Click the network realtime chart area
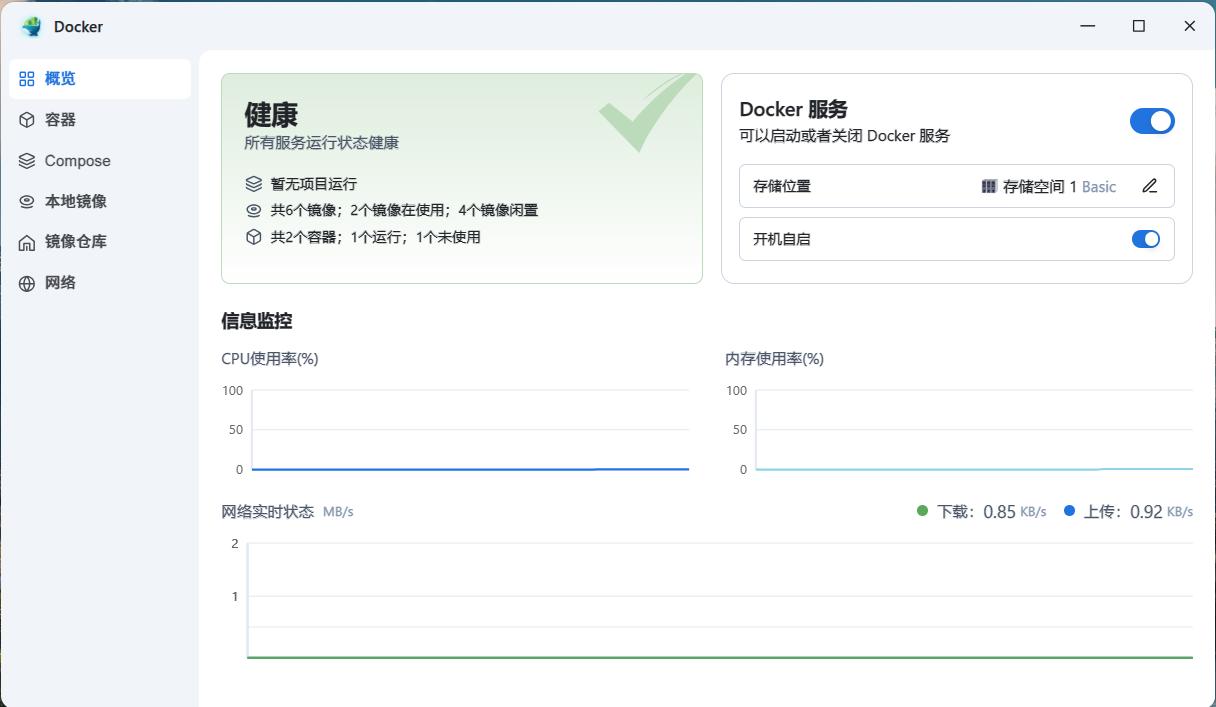The width and height of the screenshot is (1216, 707). (x=720, y=601)
